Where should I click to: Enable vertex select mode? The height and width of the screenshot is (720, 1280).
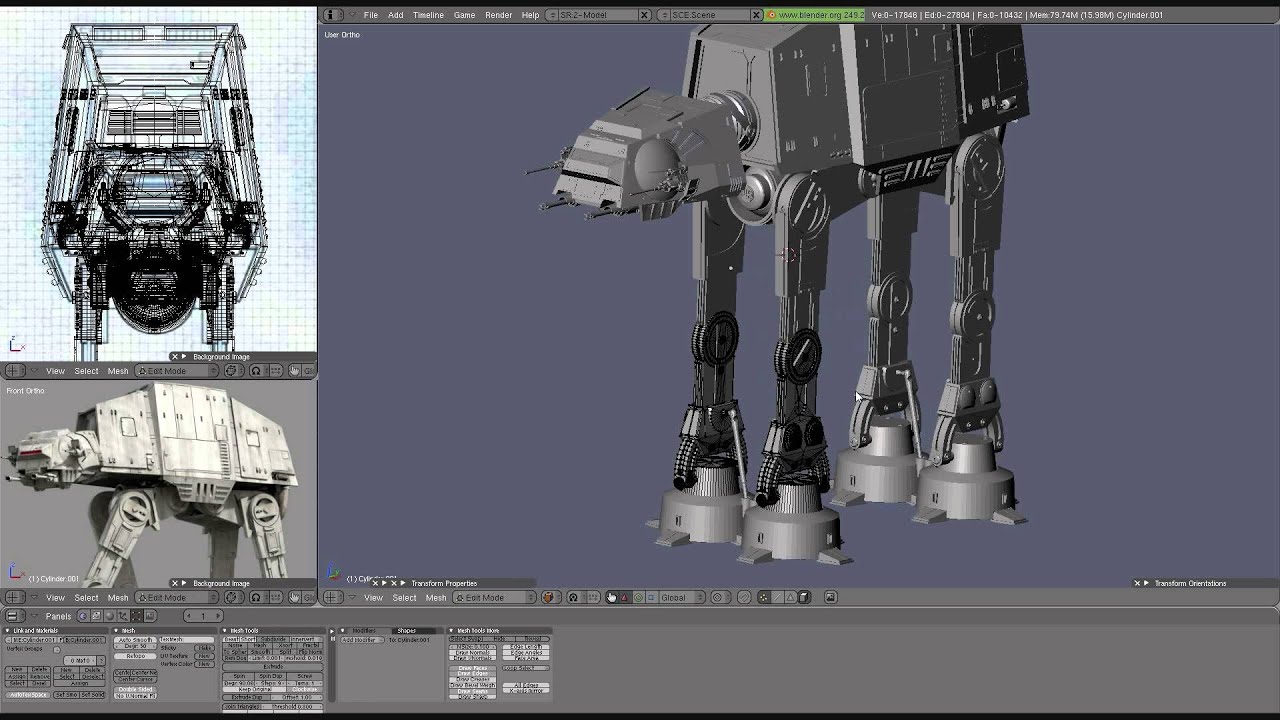click(x=763, y=597)
